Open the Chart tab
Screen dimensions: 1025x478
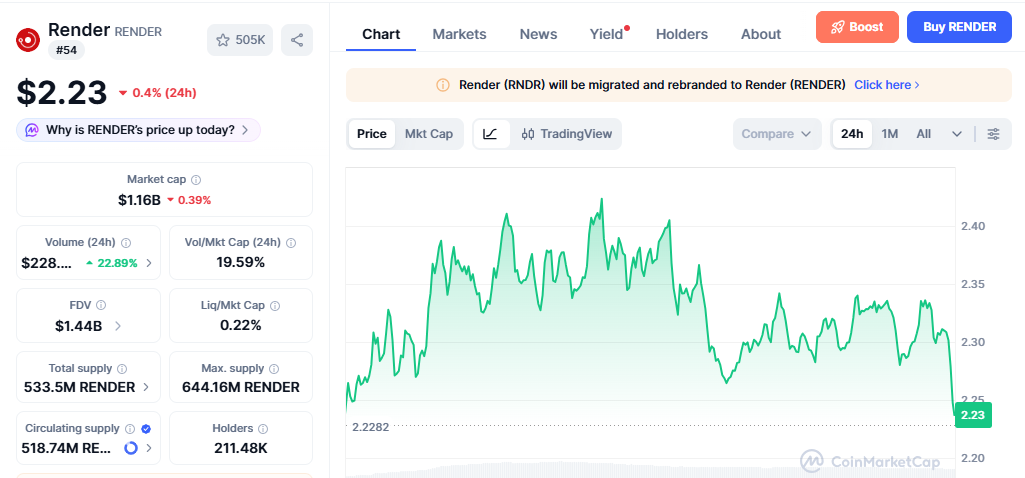[x=381, y=34]
